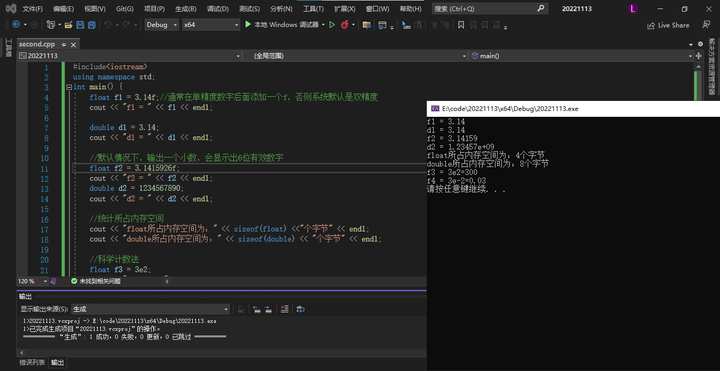Toggle word wrap in output panel
Viewport: 720px width, 371px height.
[x=300, y=309]
